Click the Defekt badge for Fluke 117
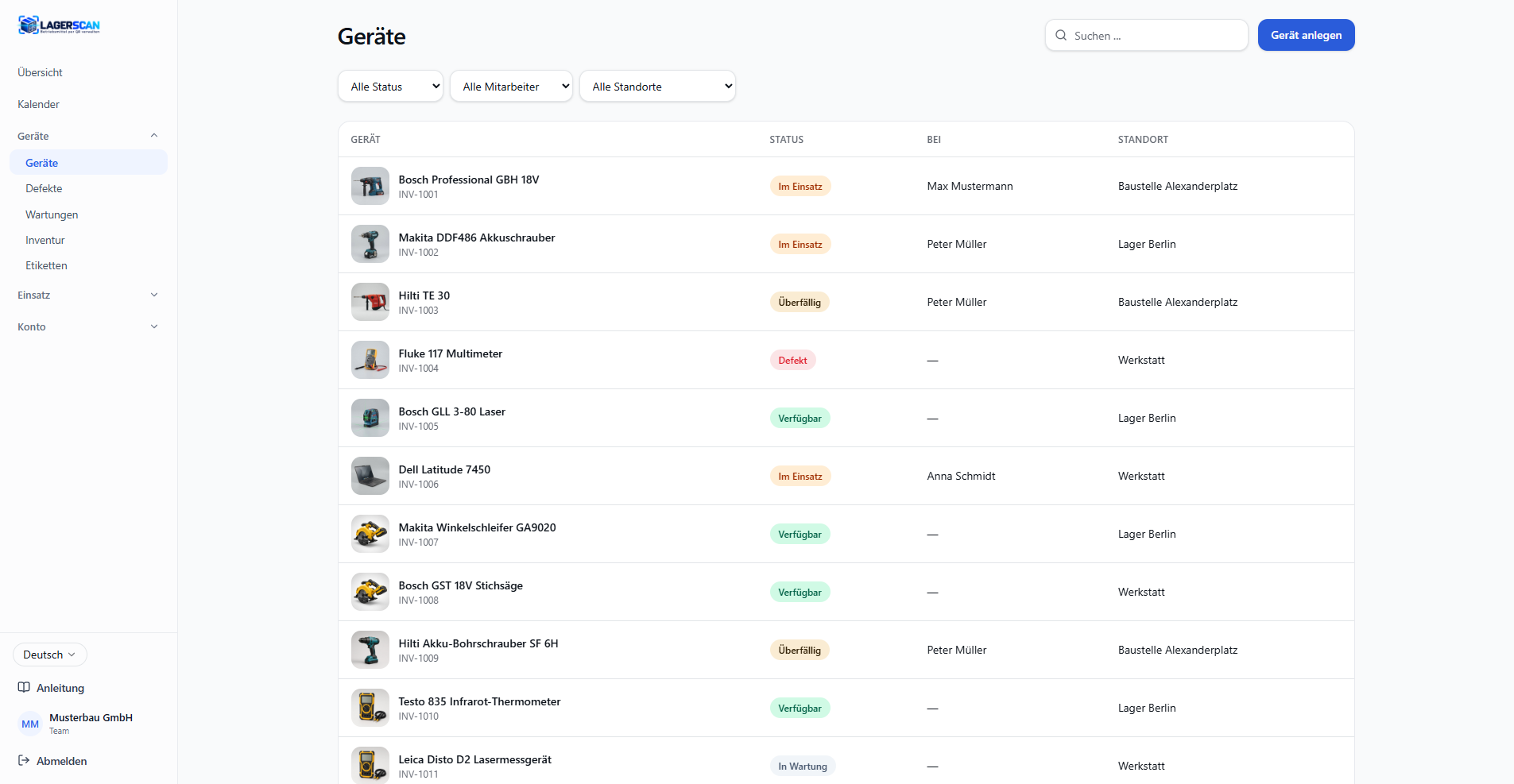Viewport: 1514px width, 784px height. pos(792,360)
